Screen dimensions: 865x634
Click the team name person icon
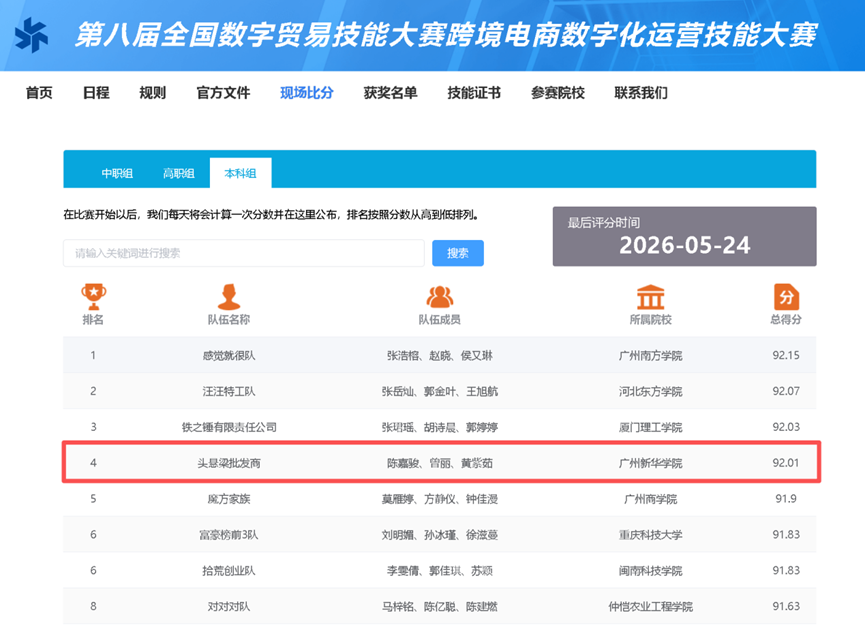pos(229,297)
